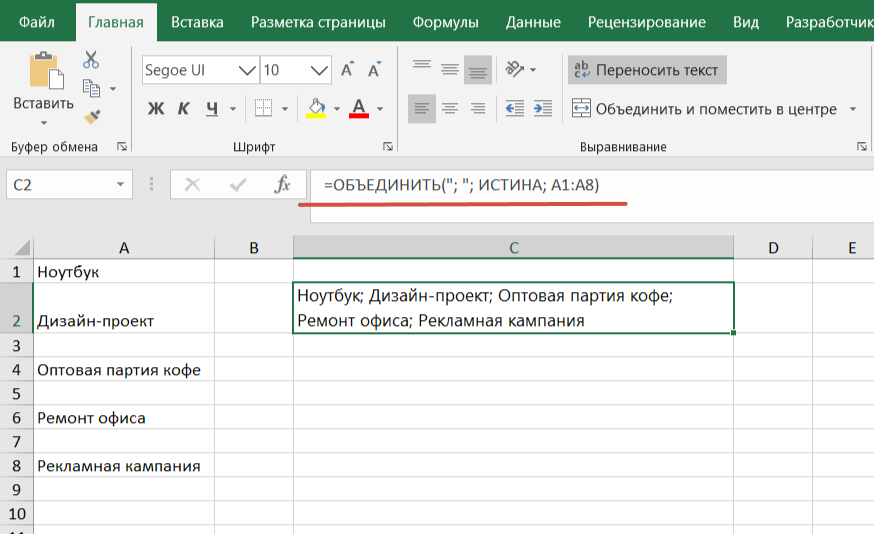This screenshot has height=534, width=874.
Task: Apply yellow fill color bucket
Action: click(316, 108)
